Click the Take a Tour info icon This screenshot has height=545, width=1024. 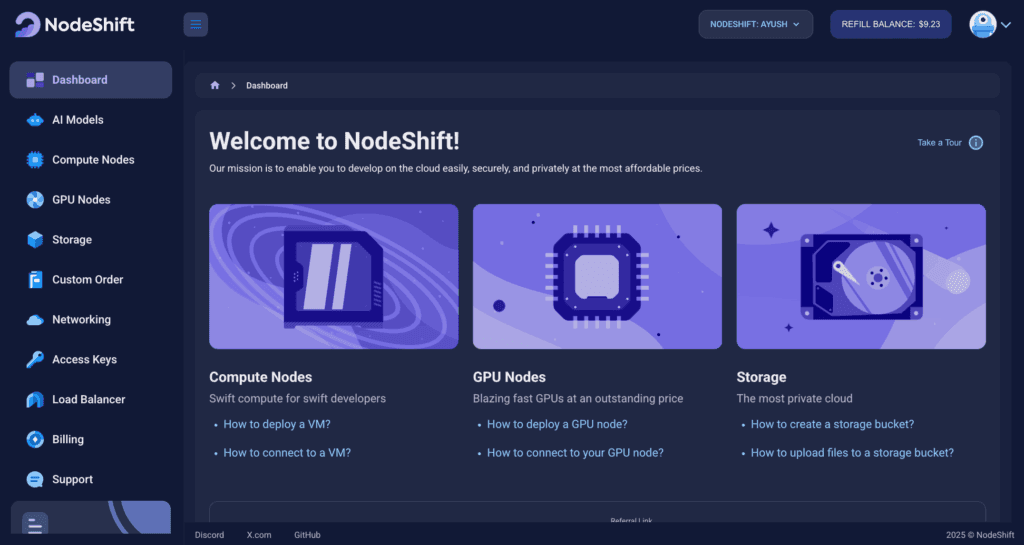pos(976,143)
